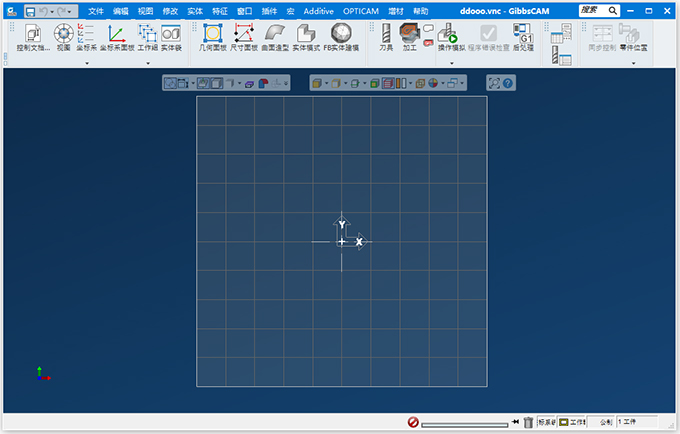
Task: Click the small white speech-balloon icon beside 加工
Action: pyautogui.click(x=428, y=29)
